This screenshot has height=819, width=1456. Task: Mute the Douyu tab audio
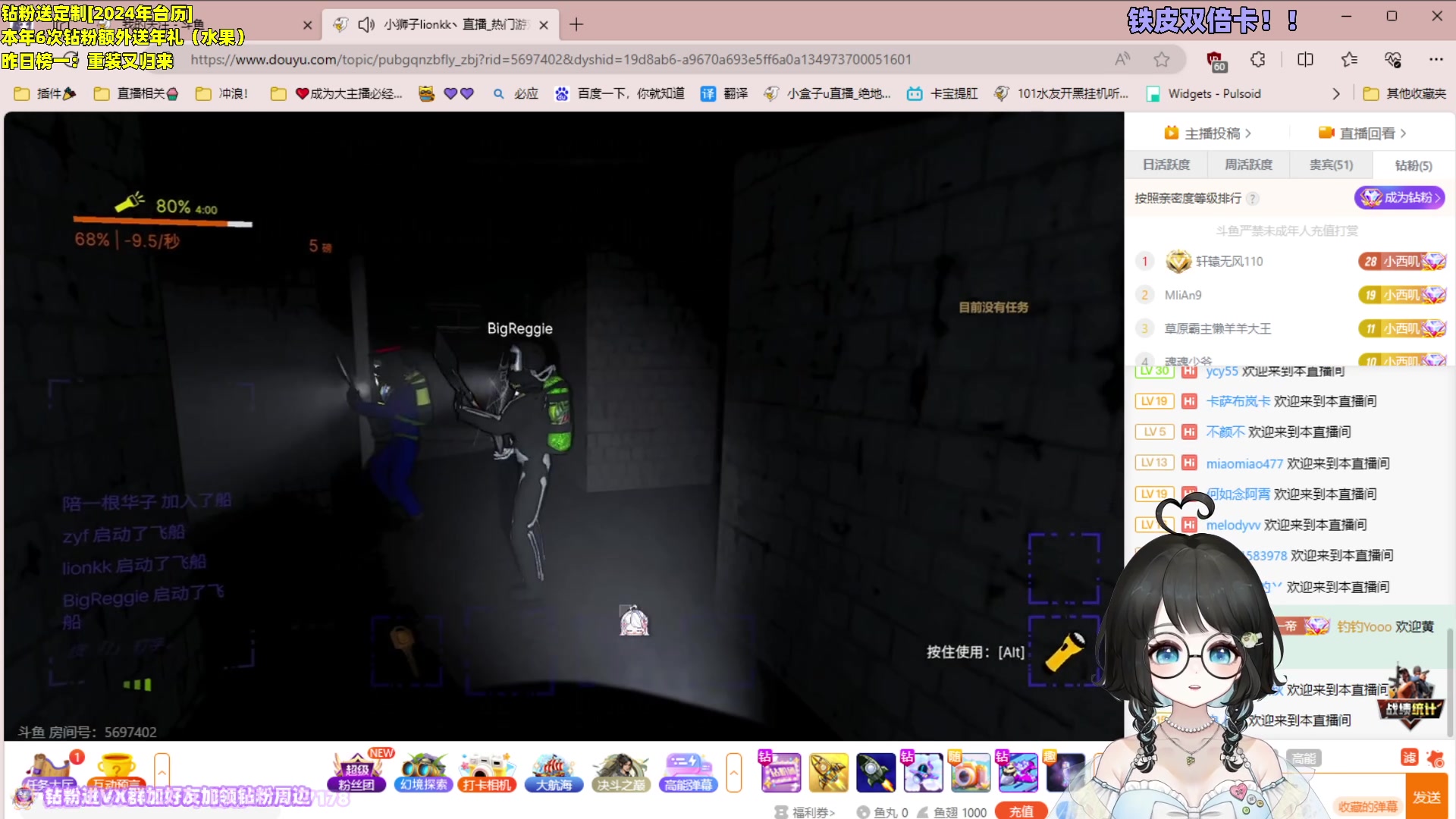(366, 24)
